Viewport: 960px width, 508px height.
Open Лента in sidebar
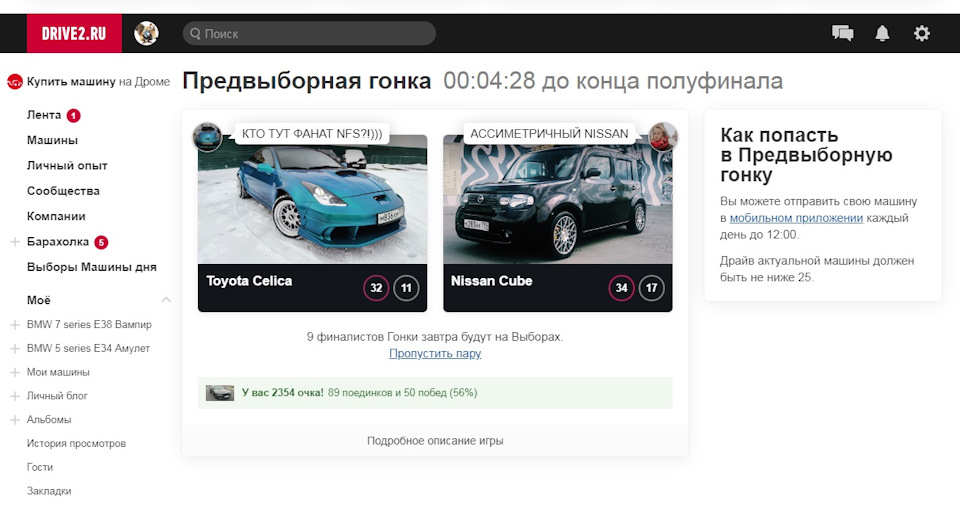[x=44, y=115]
